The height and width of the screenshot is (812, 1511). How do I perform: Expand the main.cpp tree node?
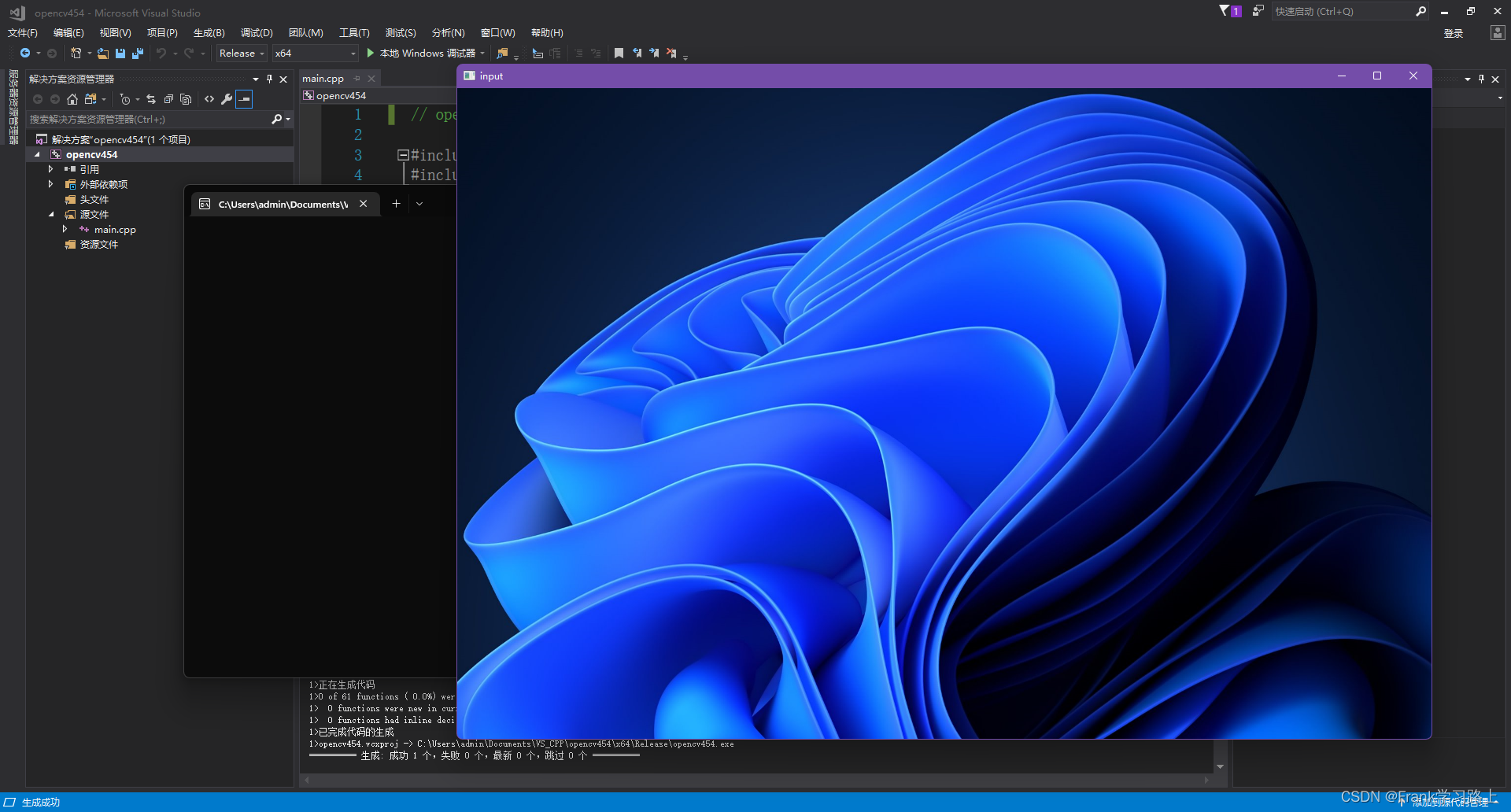pyautogui.click(x=65, y=229)
